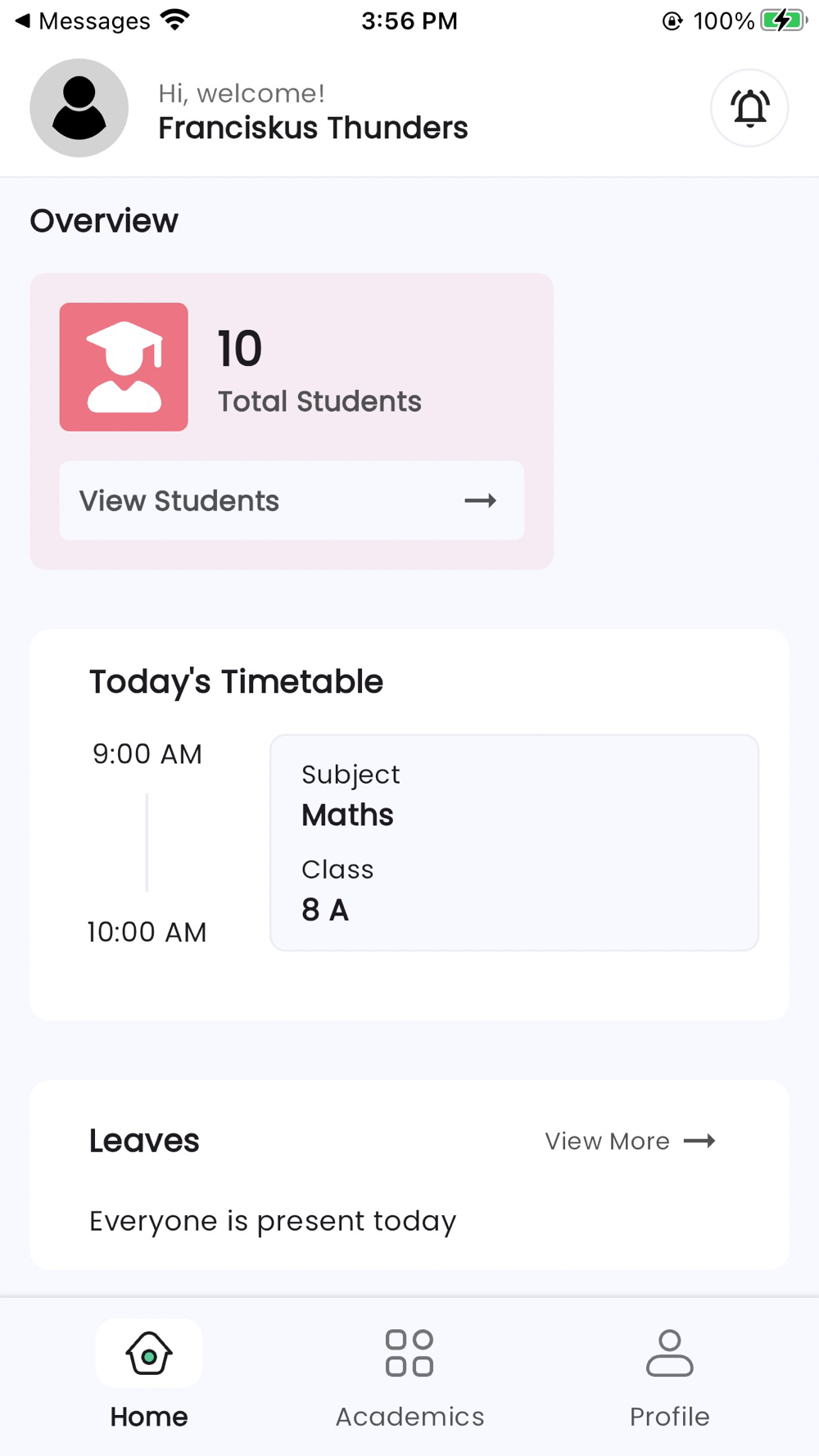Image resolution: width=819 pixels, height=1456 pixels.
Task: Tap the graduation cap student icon
Action: click(x=124, y=367)
